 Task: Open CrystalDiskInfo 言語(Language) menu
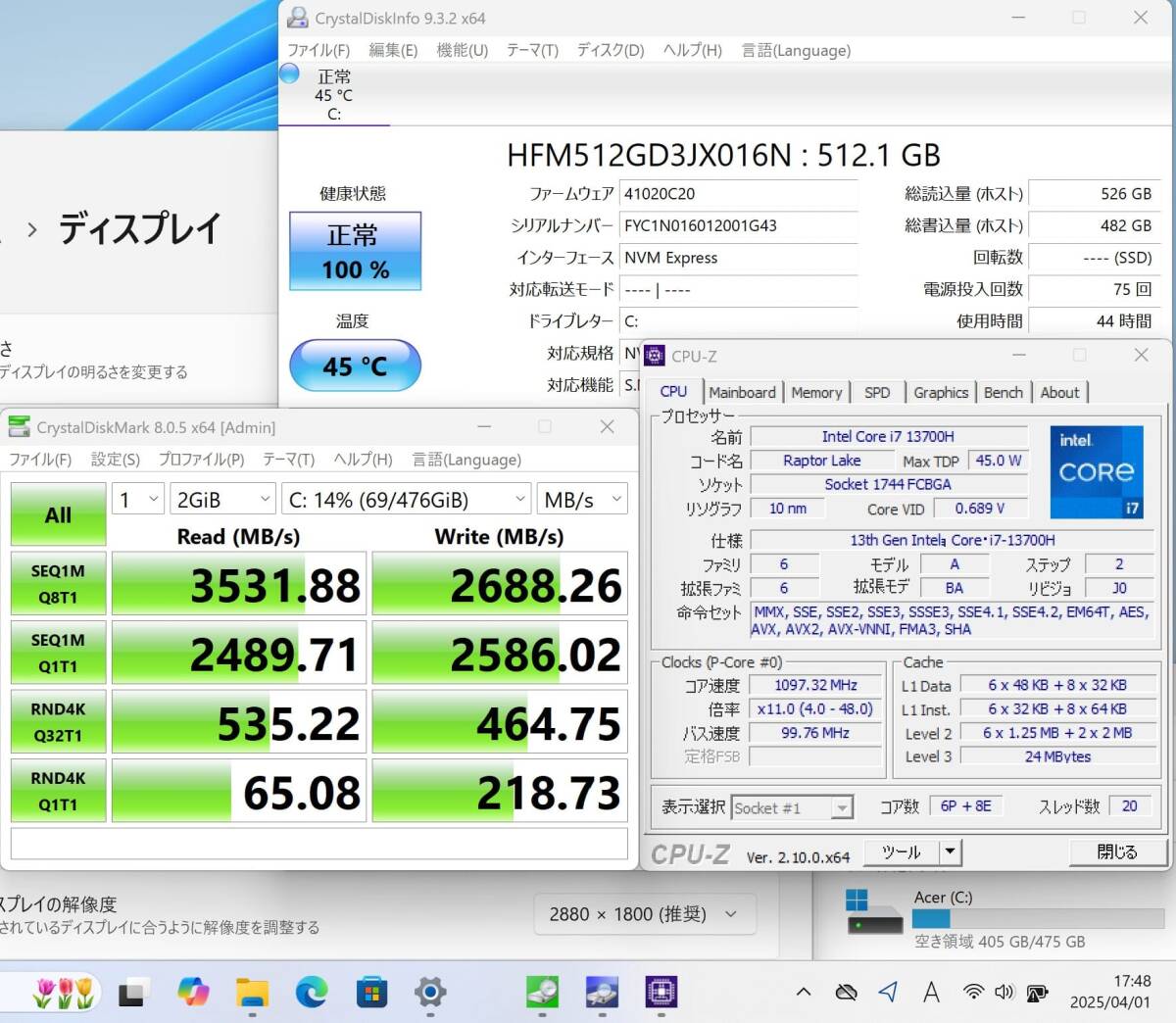796,50
